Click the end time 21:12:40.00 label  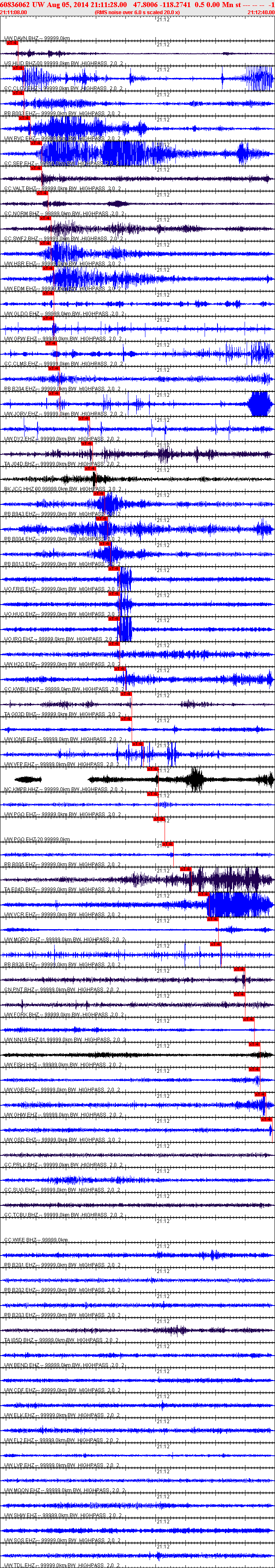tap(261, 12)
